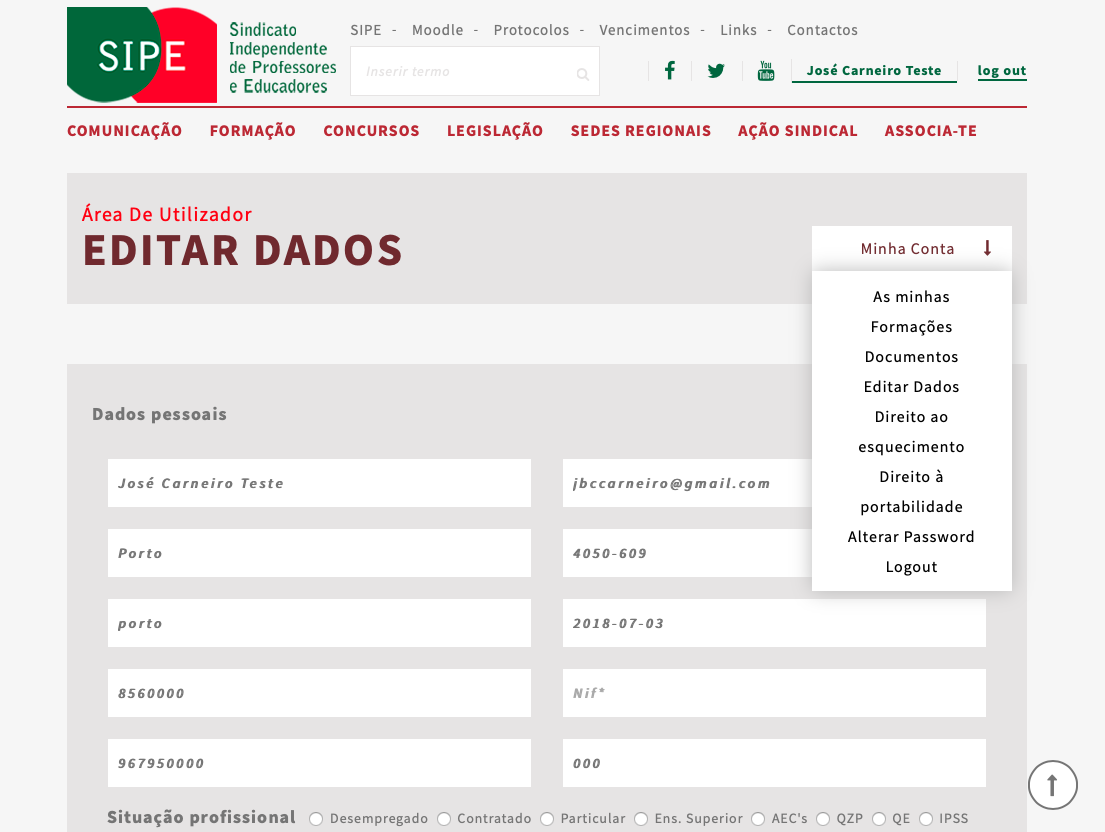Select Contratado radio button
This screenshot has width=1105, height=832.
click(x=443, y=819)
